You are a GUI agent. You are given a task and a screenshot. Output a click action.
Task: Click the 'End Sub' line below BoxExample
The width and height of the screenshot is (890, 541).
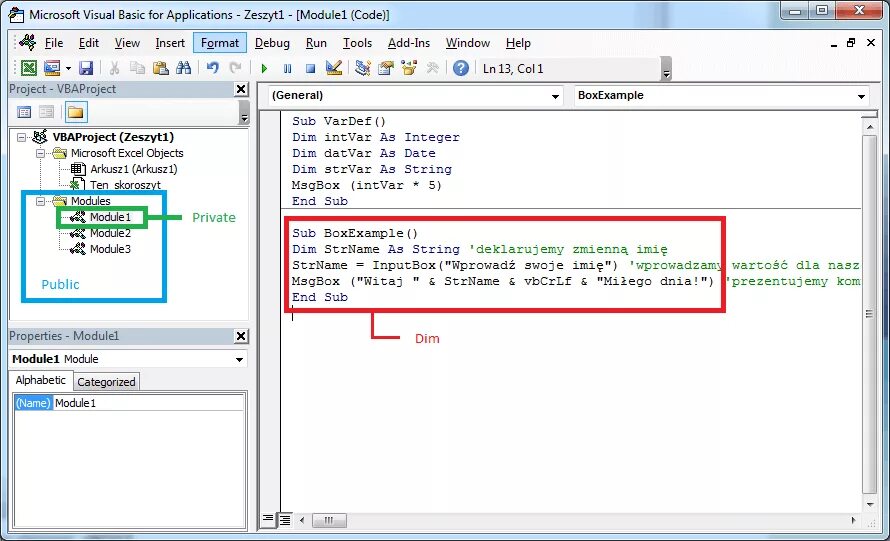pos(320,297)
